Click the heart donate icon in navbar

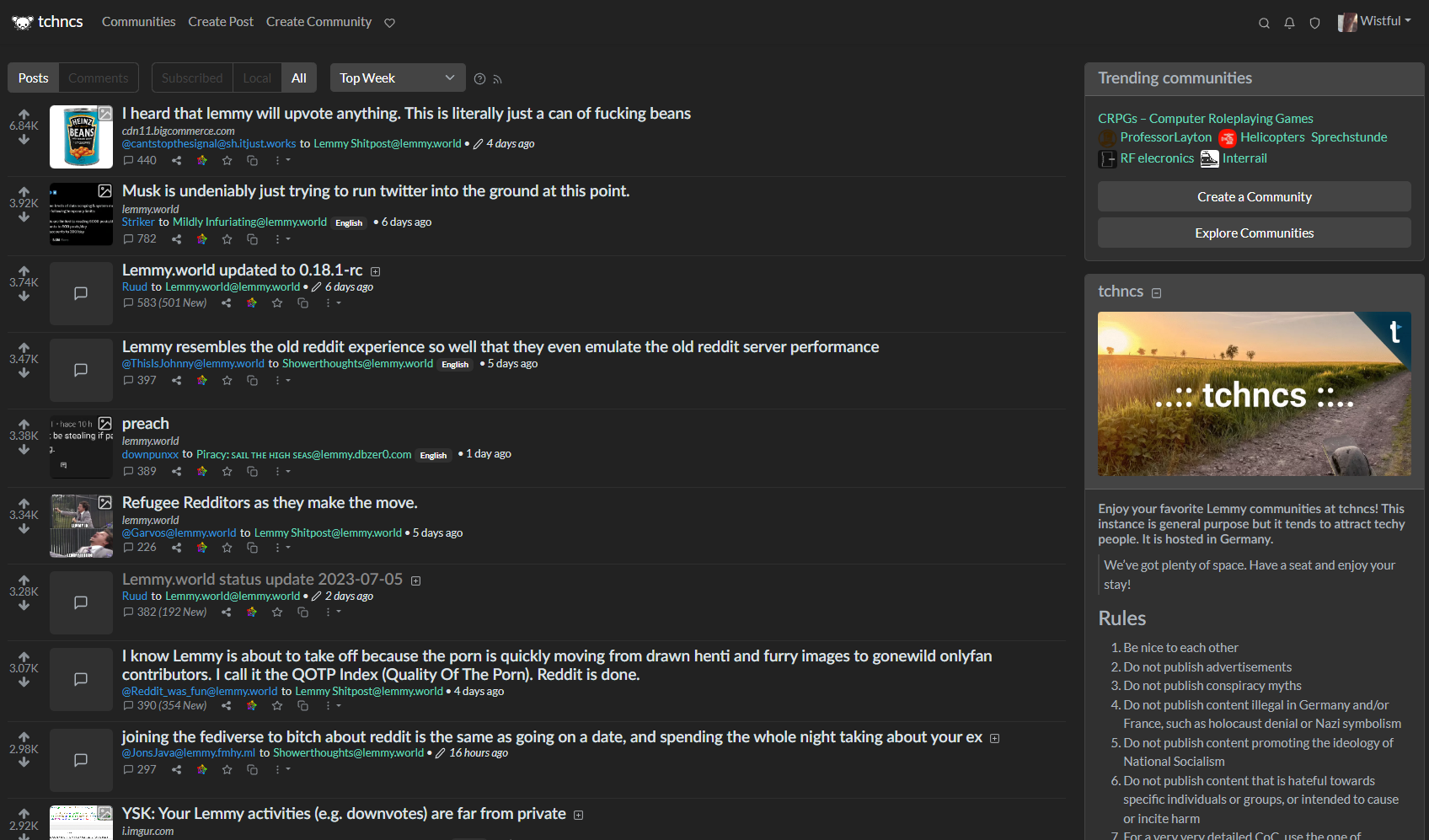389,23
